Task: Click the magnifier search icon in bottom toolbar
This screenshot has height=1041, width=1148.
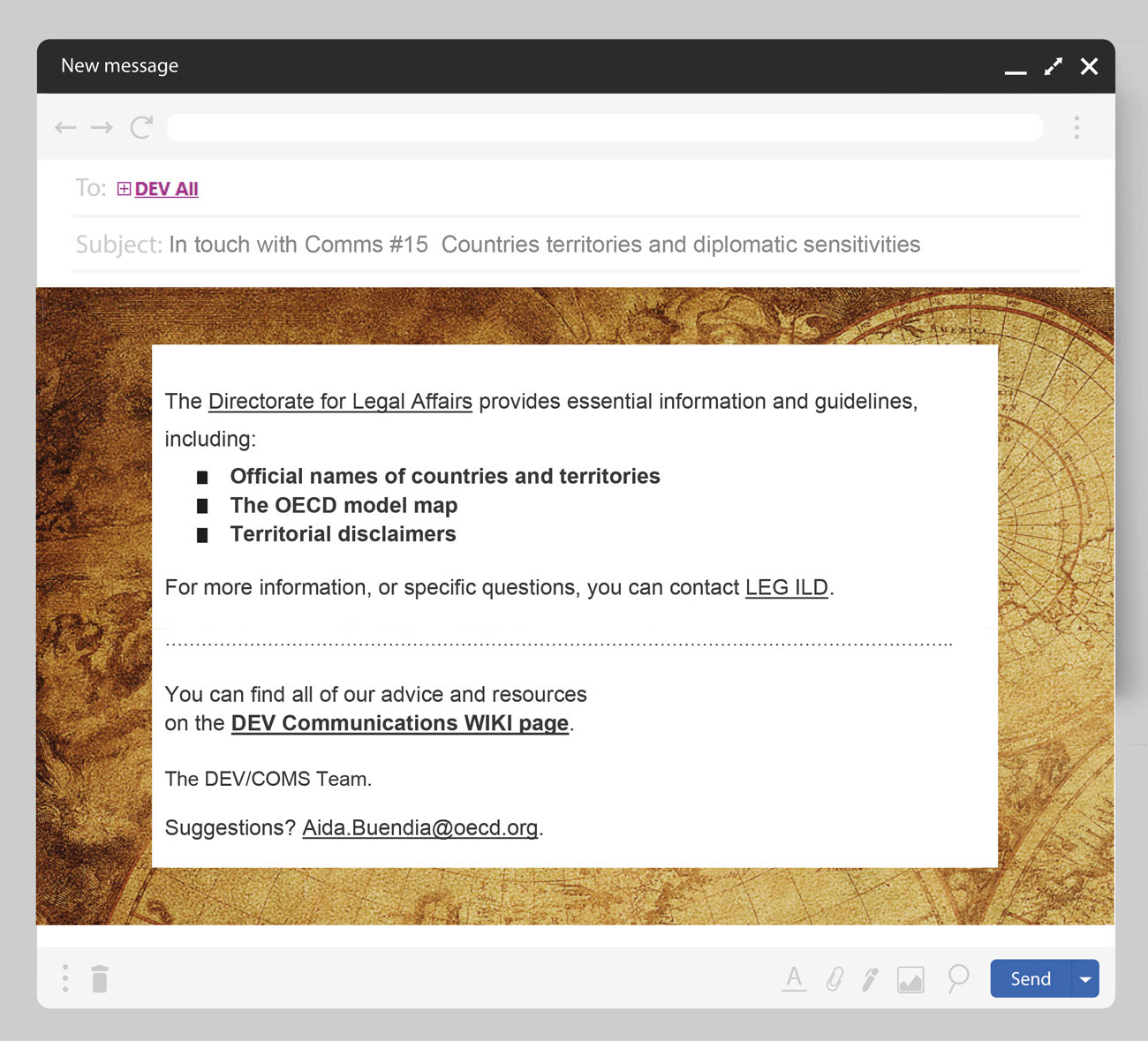Action: [958, 978]
